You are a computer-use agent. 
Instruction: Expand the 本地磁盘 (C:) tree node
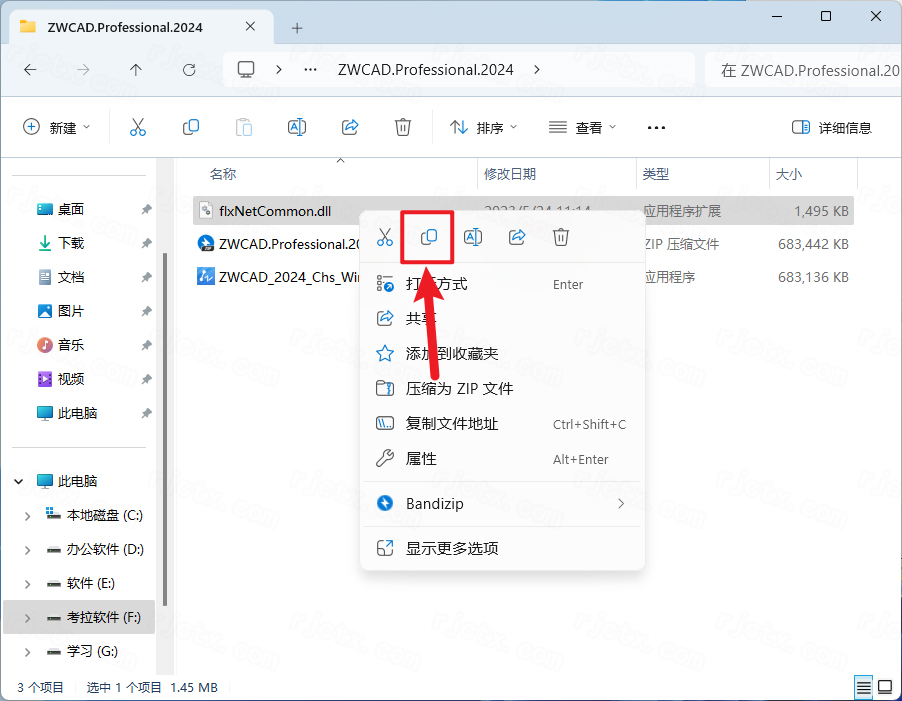pyautogui.click(x=27, y=516)
